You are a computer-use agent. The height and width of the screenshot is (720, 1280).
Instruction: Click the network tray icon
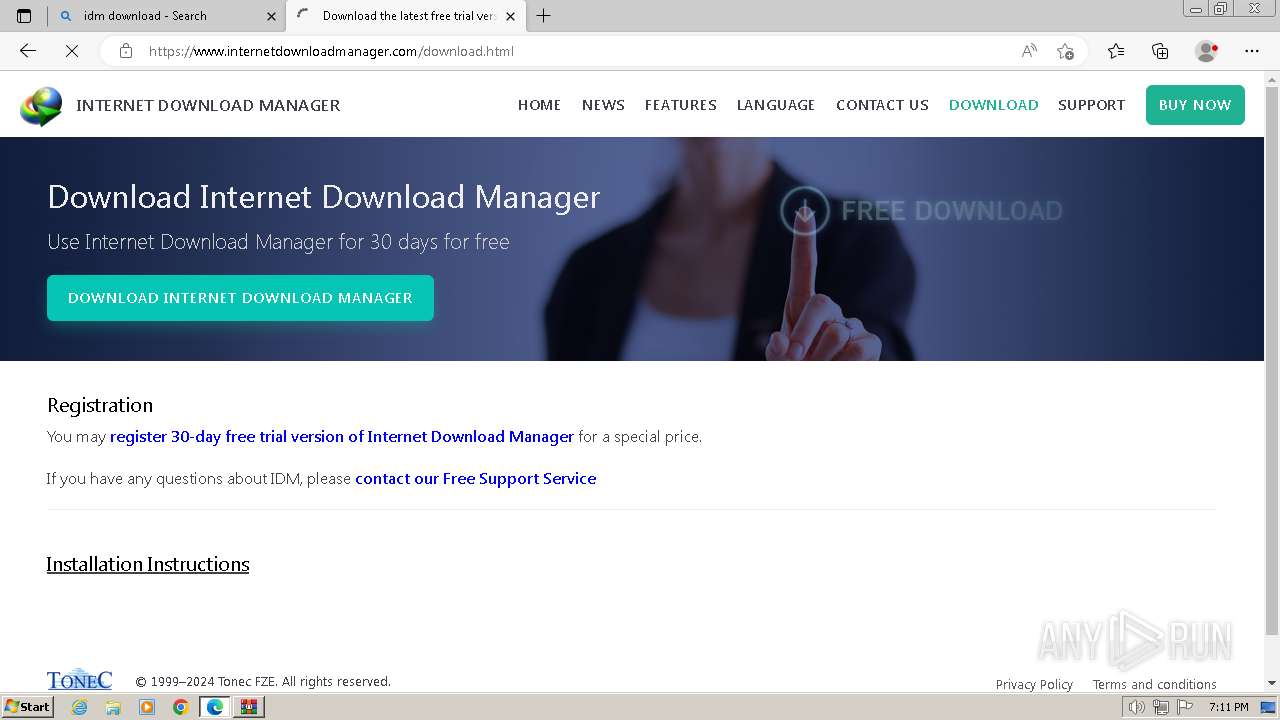(x=1160, y=707)
